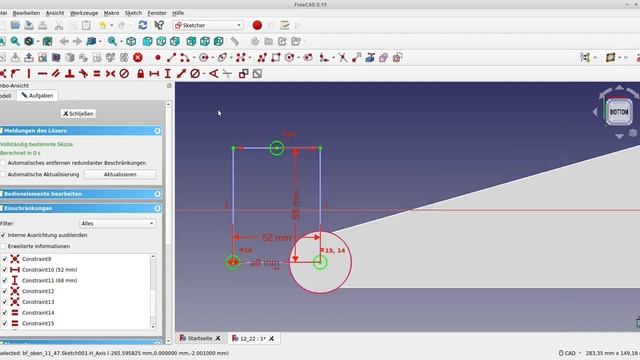Click the constraints list vertical scrollbar
The width and height of the screenshot is (640, 360).
[153, 291]
